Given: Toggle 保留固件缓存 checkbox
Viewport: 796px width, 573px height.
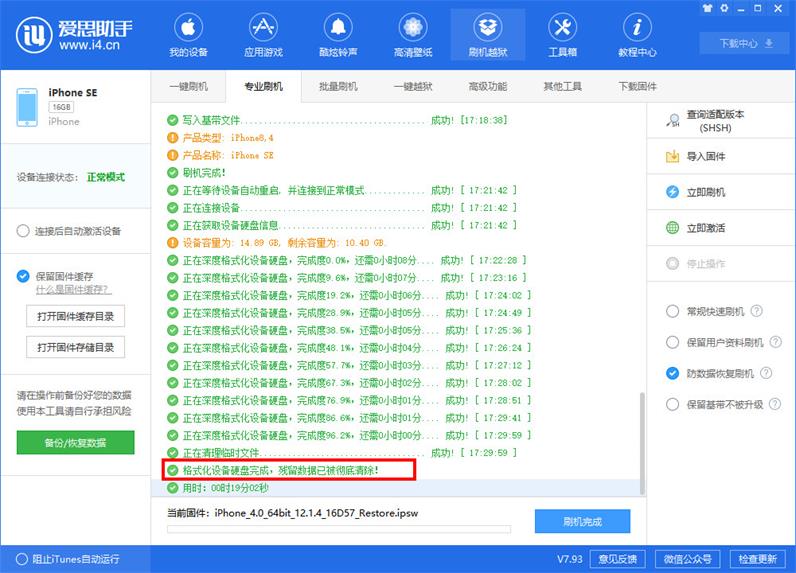Looking at the screenshot, I should 23,276.
